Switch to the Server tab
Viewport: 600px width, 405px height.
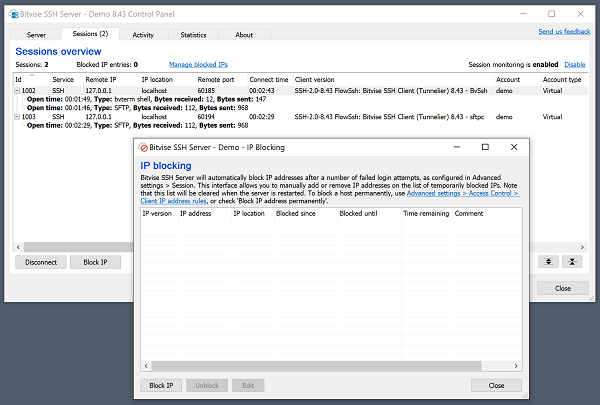(36, 35)
